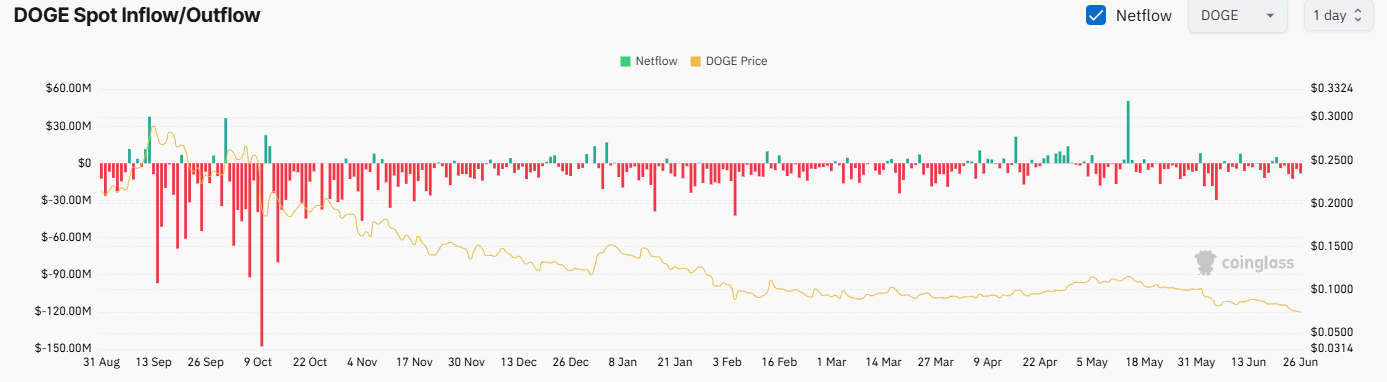Click the 17 Nov date label

414,362
